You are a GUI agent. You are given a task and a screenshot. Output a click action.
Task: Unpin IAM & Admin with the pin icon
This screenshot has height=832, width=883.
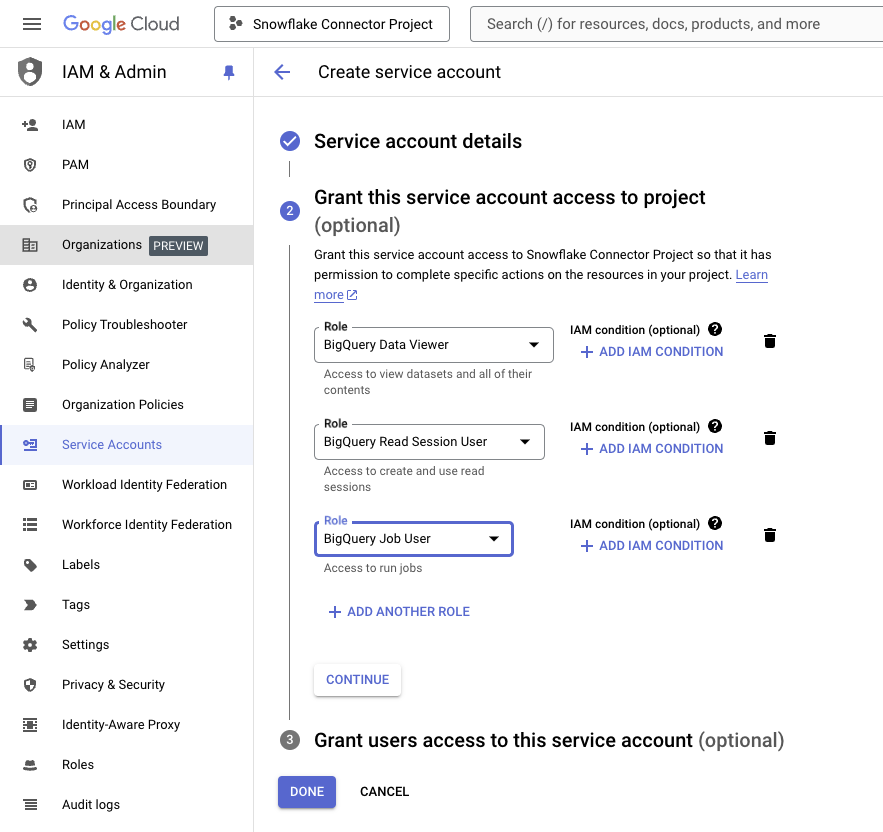coord(229,72)
